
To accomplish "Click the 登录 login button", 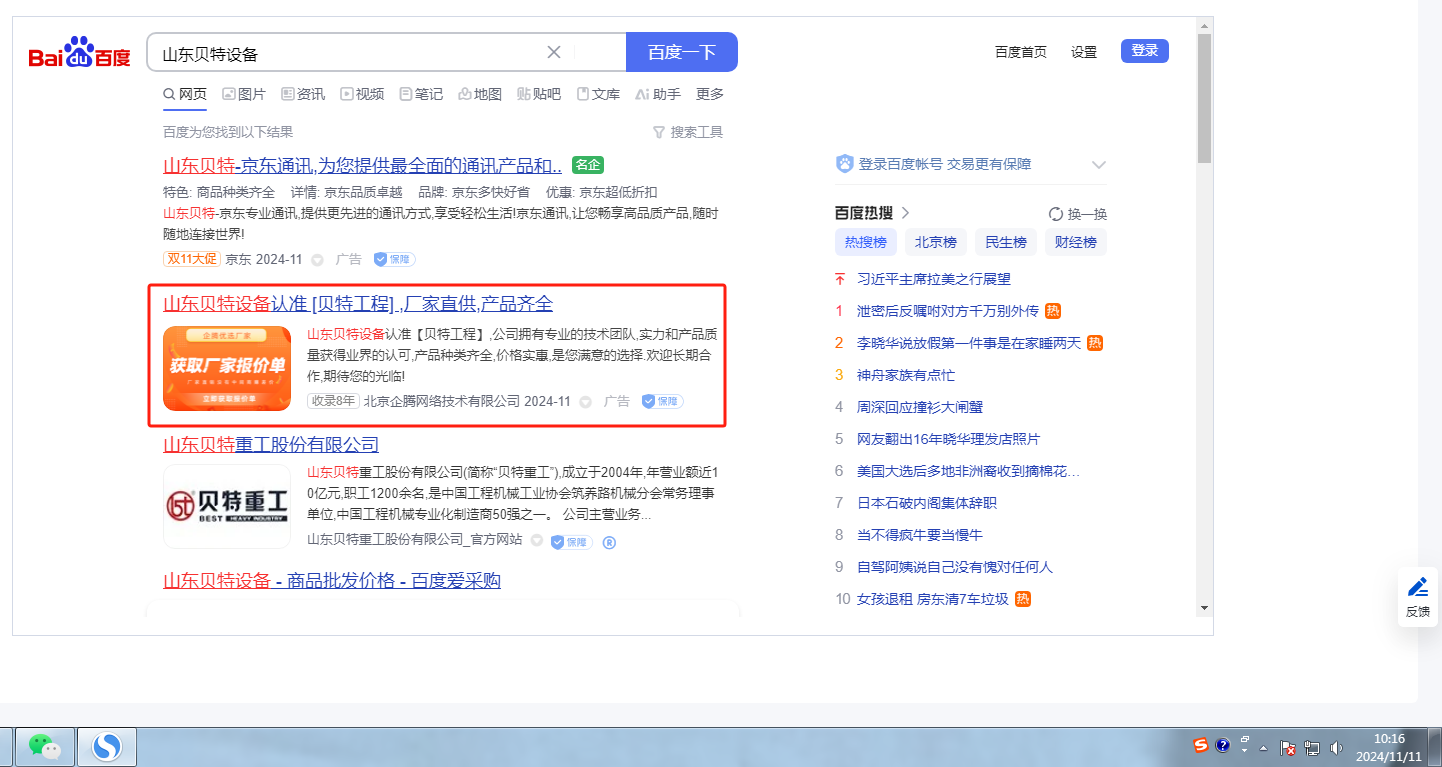I will coord(1144,51).
